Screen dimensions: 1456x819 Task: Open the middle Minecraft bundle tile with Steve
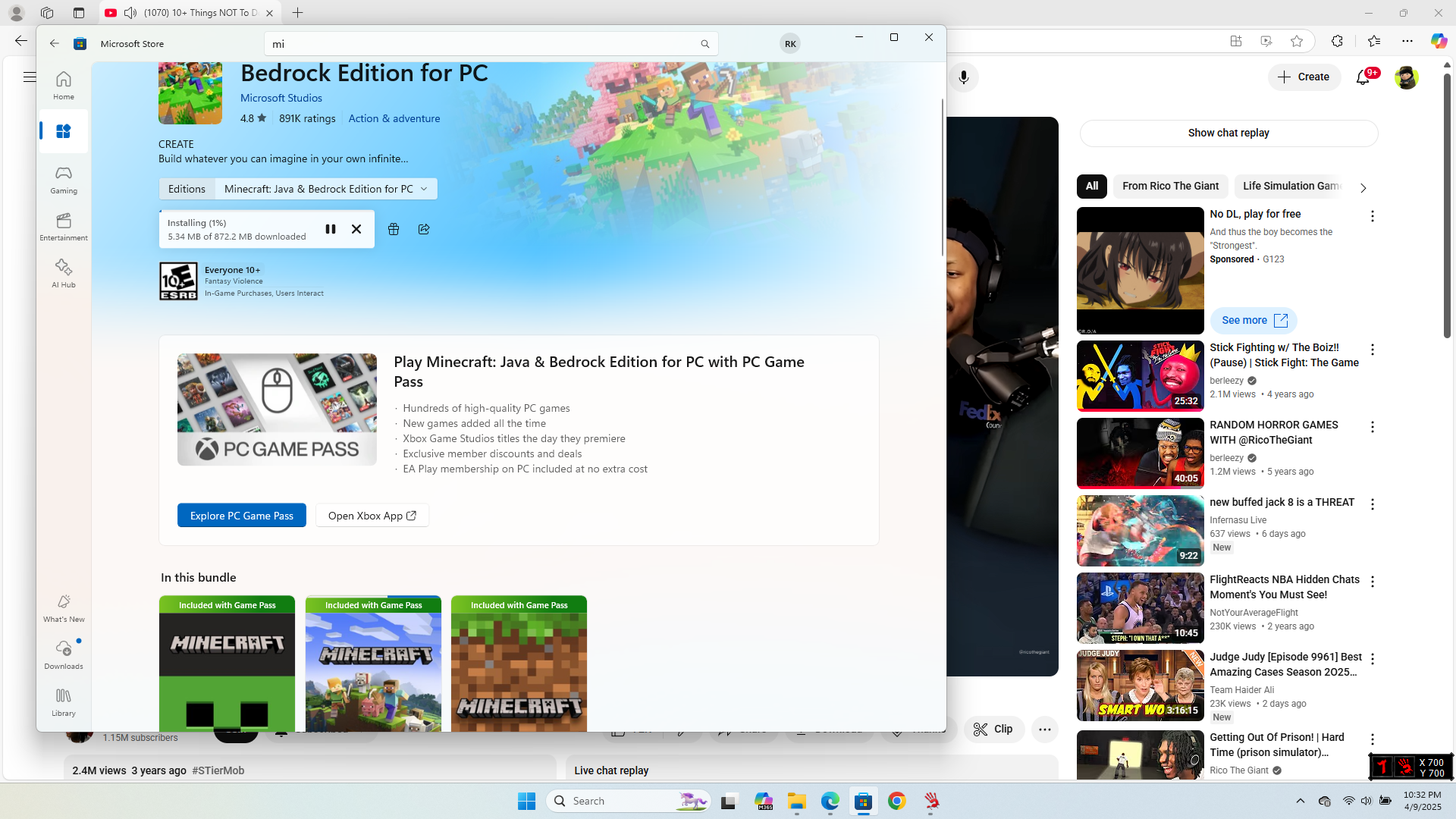[x=373, y=664]
